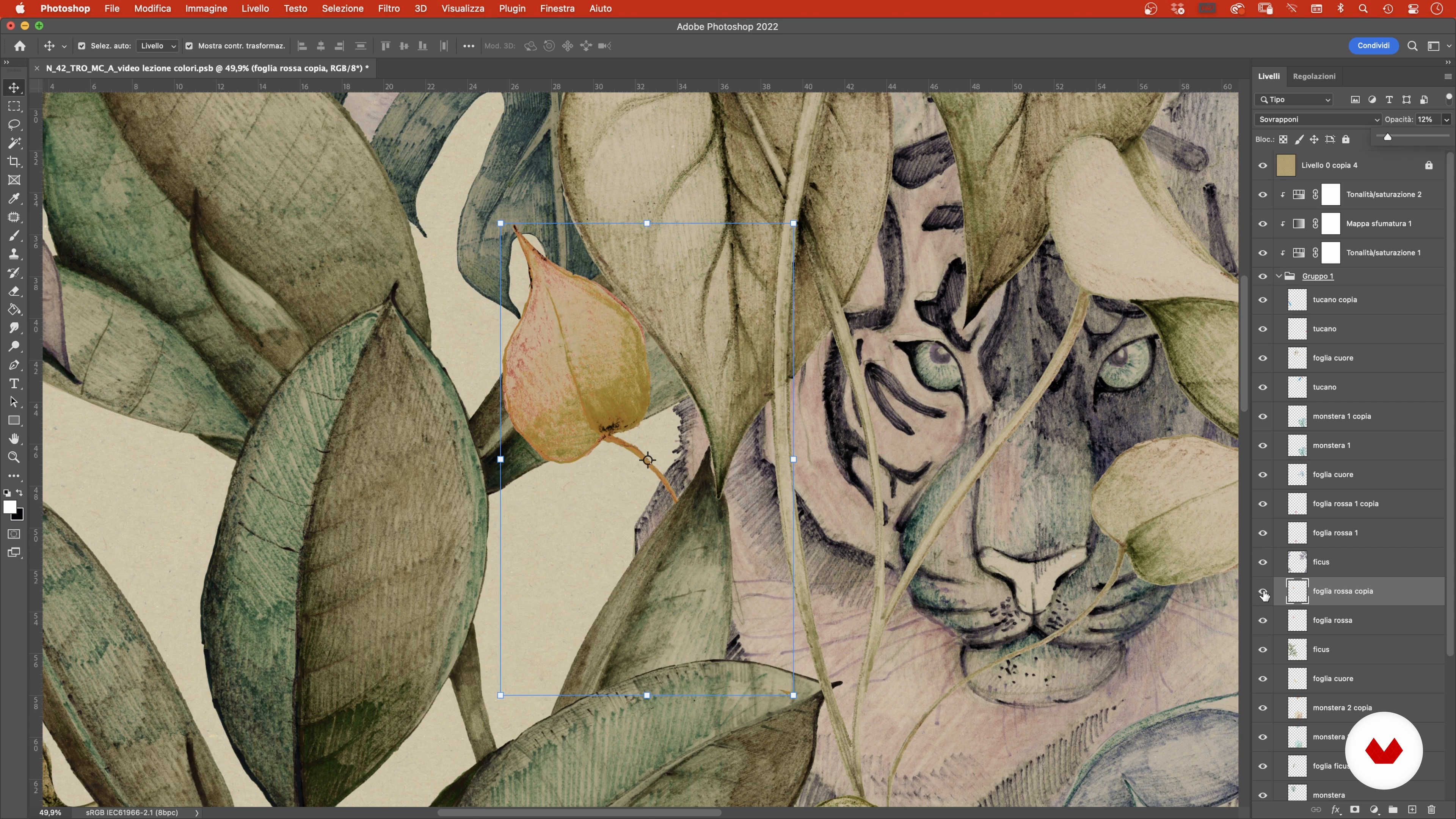Open the Livello auto-select dropdown
The width and height of the screenshot is (1456, 819).
pos(158,46)
